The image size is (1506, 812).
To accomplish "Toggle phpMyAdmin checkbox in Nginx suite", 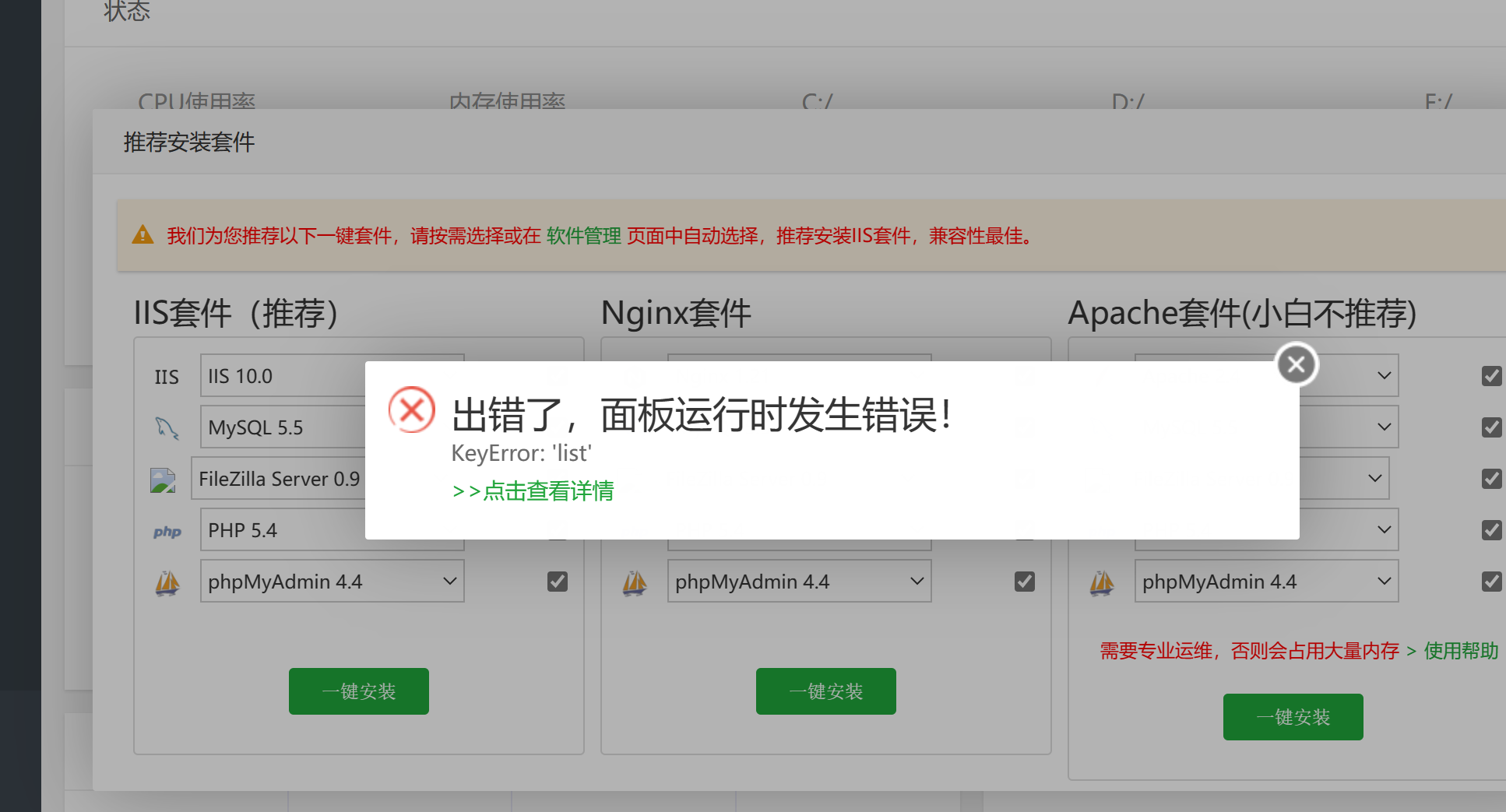I will (1025, 582).
